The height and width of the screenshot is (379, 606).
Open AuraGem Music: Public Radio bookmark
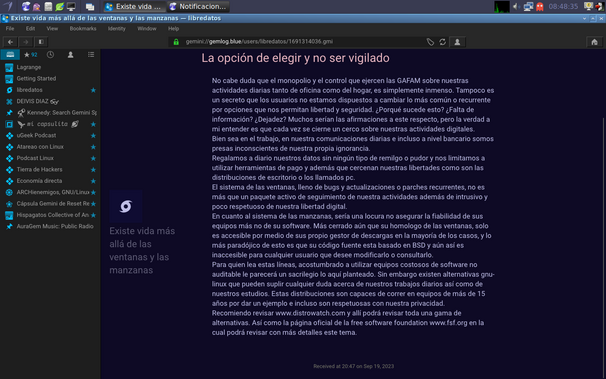50,226
